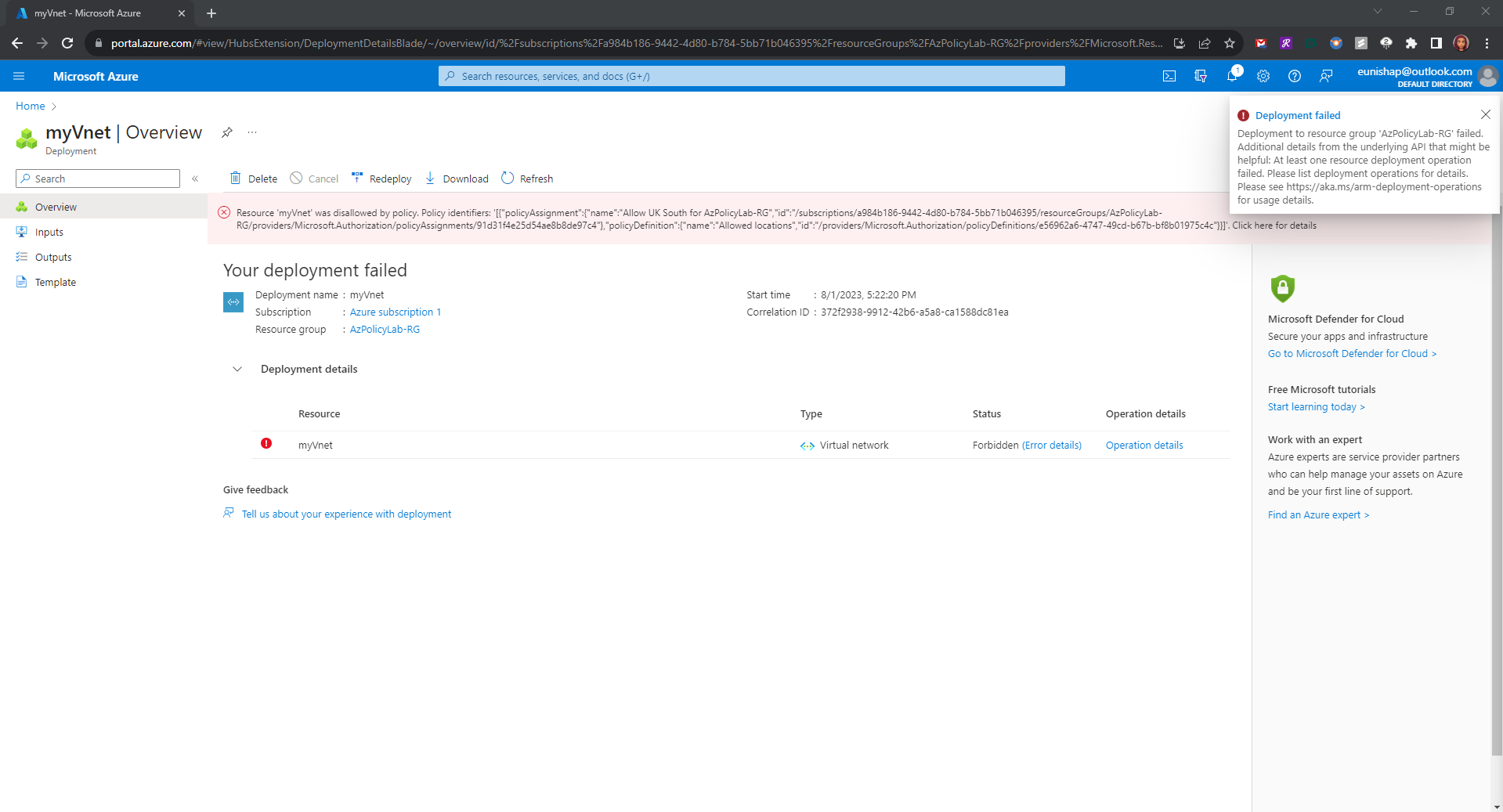This screenshot has width=1503, height=812.
Task: Pin myVnet deployment to dashboard
Action: pyautogui.click(x=227, y=132)
